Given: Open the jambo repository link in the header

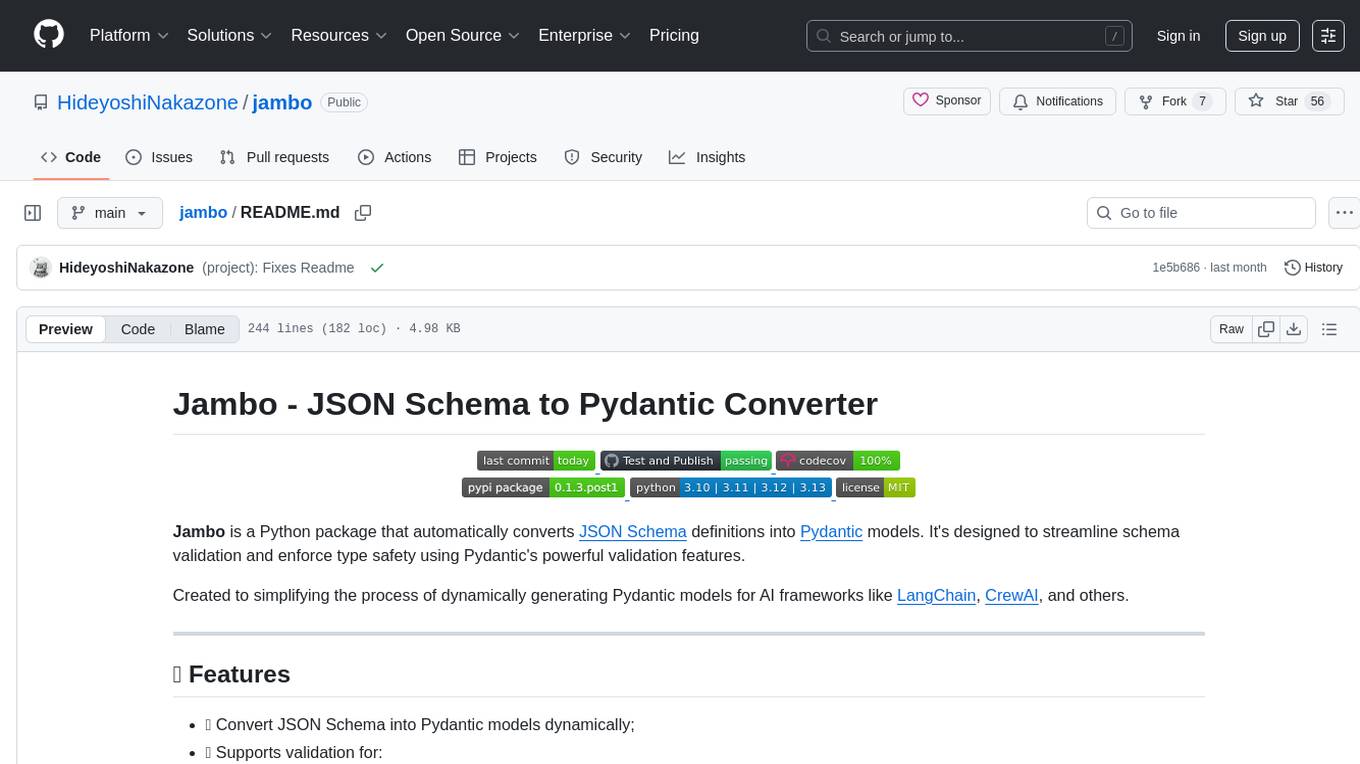Looking at the screenshot, I should 282,102.
